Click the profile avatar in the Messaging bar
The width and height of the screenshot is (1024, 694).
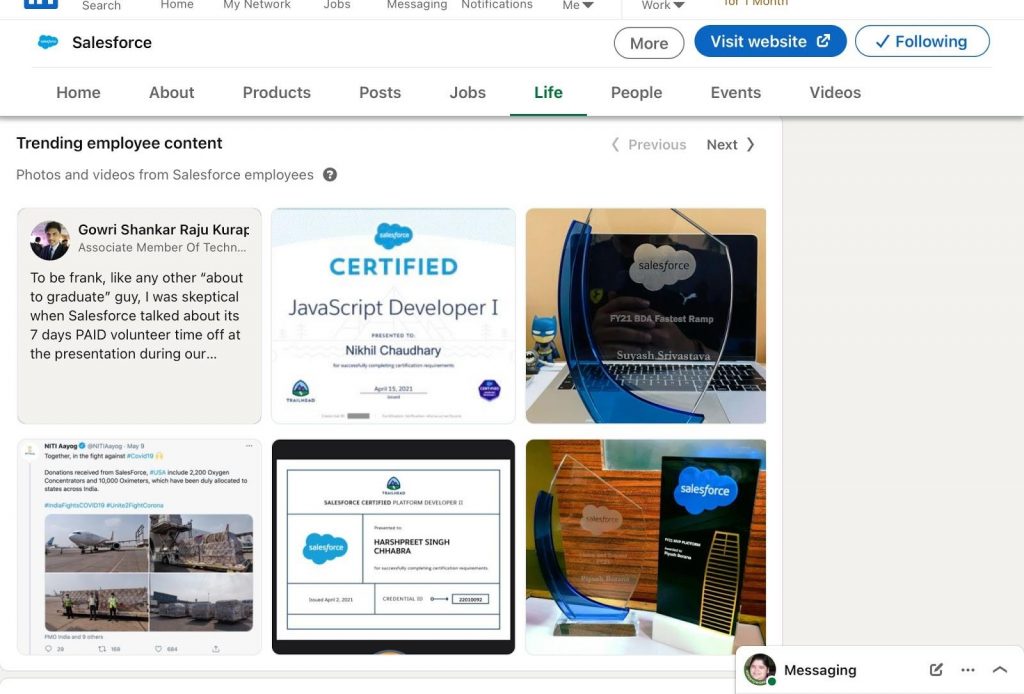click(760, 669)
